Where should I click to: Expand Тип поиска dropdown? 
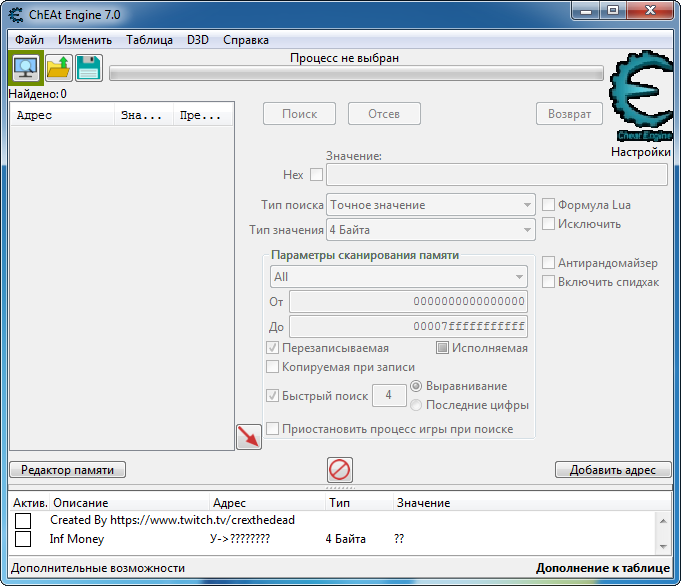pos(430,205)
